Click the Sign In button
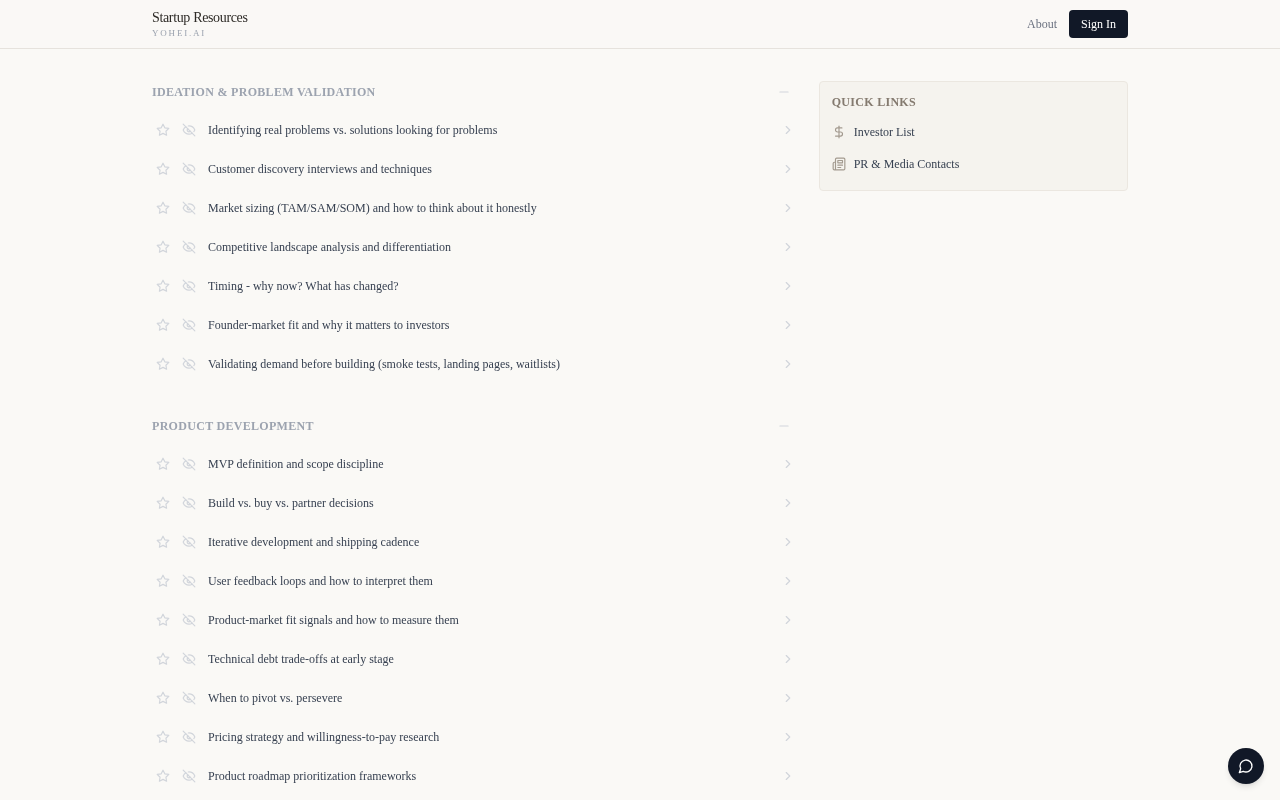Image resolution: width=1280 pixels, height=800 pixels. [x=1098, y=24]
